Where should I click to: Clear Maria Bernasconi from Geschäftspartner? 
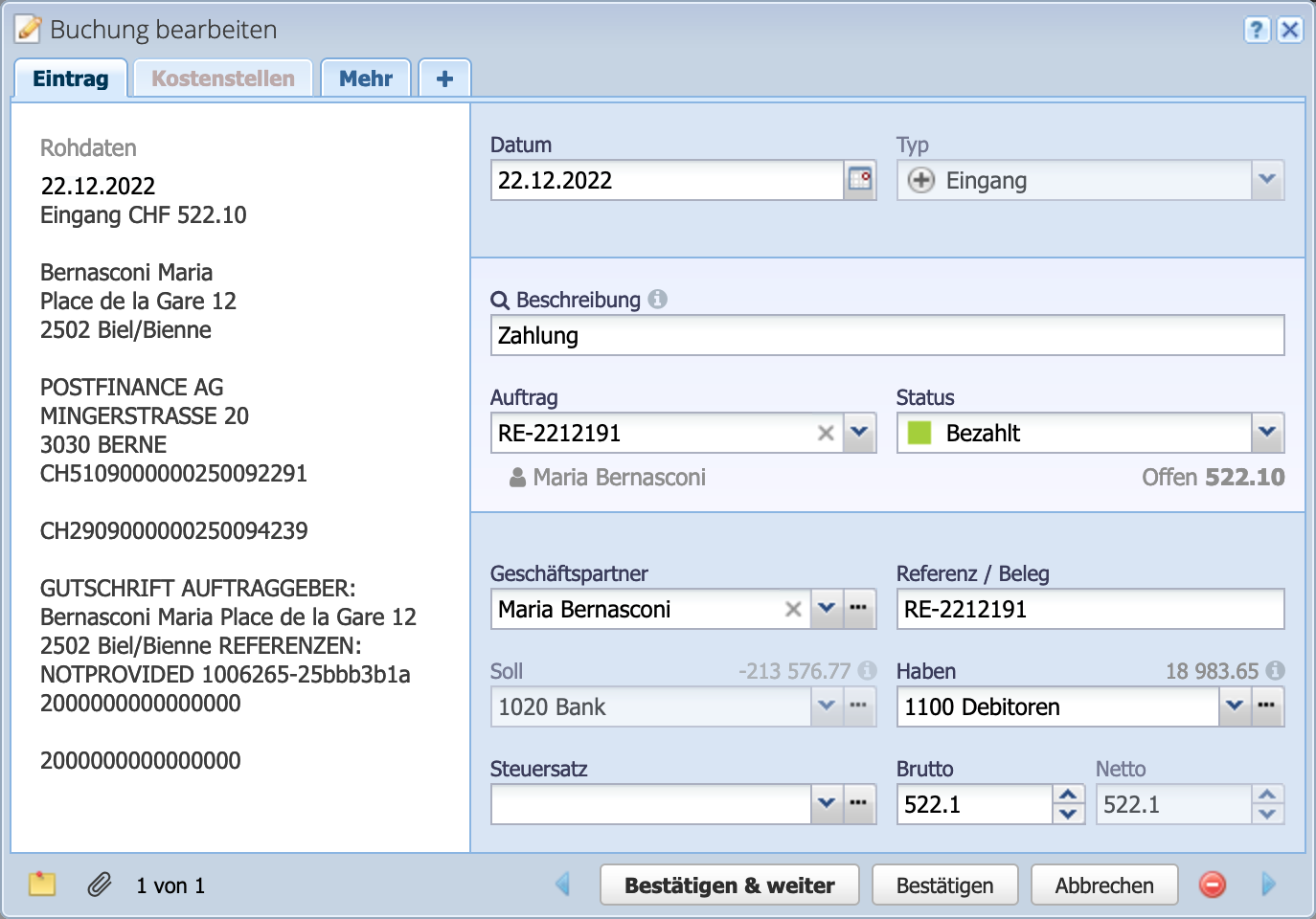[x=792, y=609]
